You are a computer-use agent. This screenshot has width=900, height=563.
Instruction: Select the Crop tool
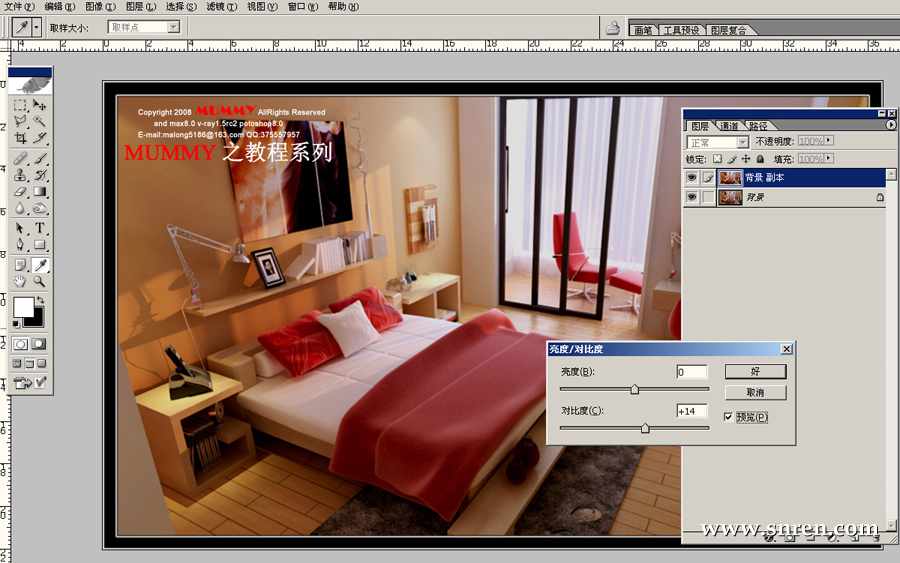[x=21, y=138]
